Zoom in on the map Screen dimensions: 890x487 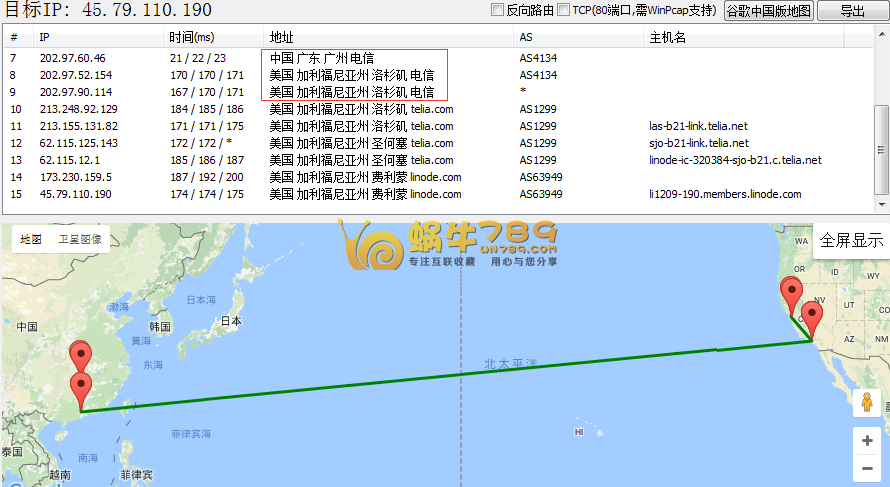coord(866,440)
